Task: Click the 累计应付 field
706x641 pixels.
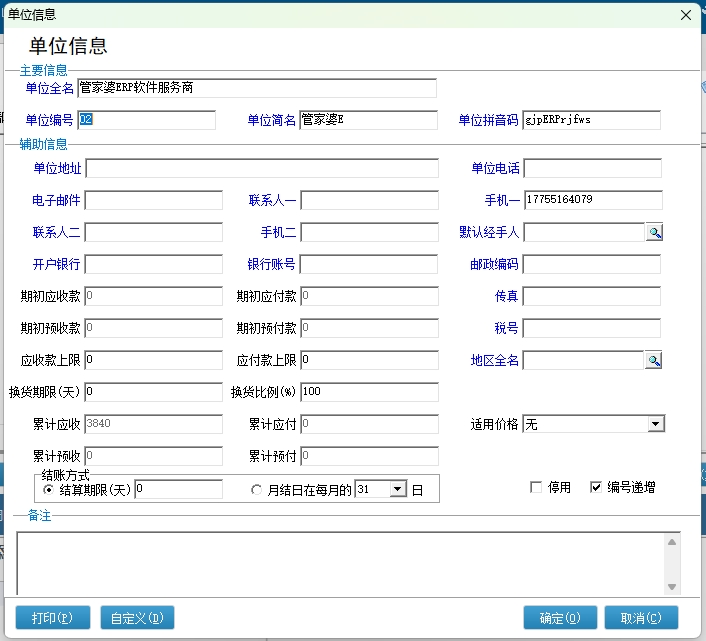Action: pyautogui.click(x=370, y=424)
